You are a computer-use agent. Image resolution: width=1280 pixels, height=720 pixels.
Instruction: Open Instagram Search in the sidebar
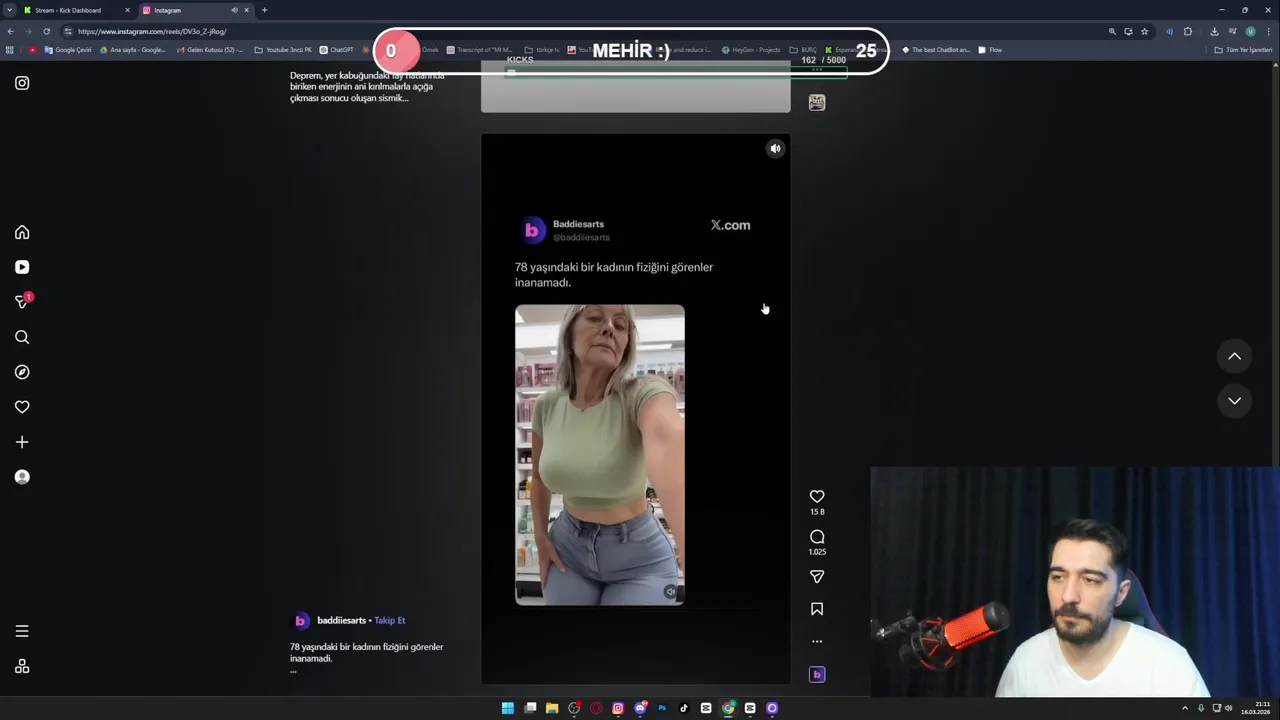(22, 337)
